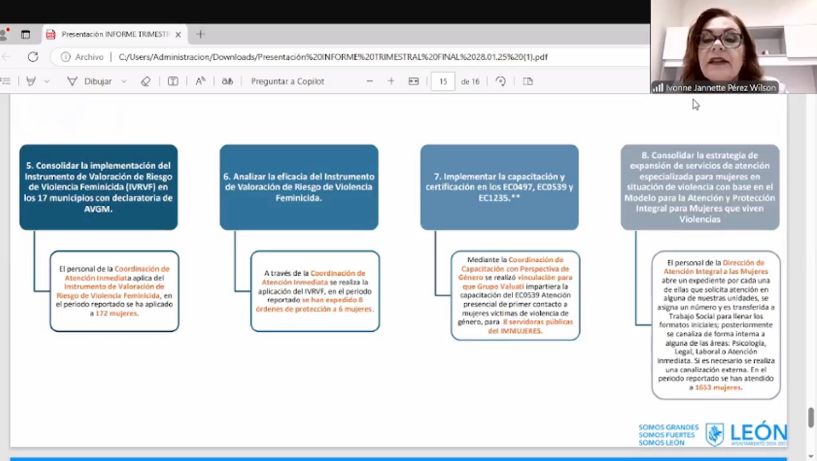Switch to the Presentación INFORME TRIMESTRAL tab
This screenshot has height=461, width=817.
[108, 34]
